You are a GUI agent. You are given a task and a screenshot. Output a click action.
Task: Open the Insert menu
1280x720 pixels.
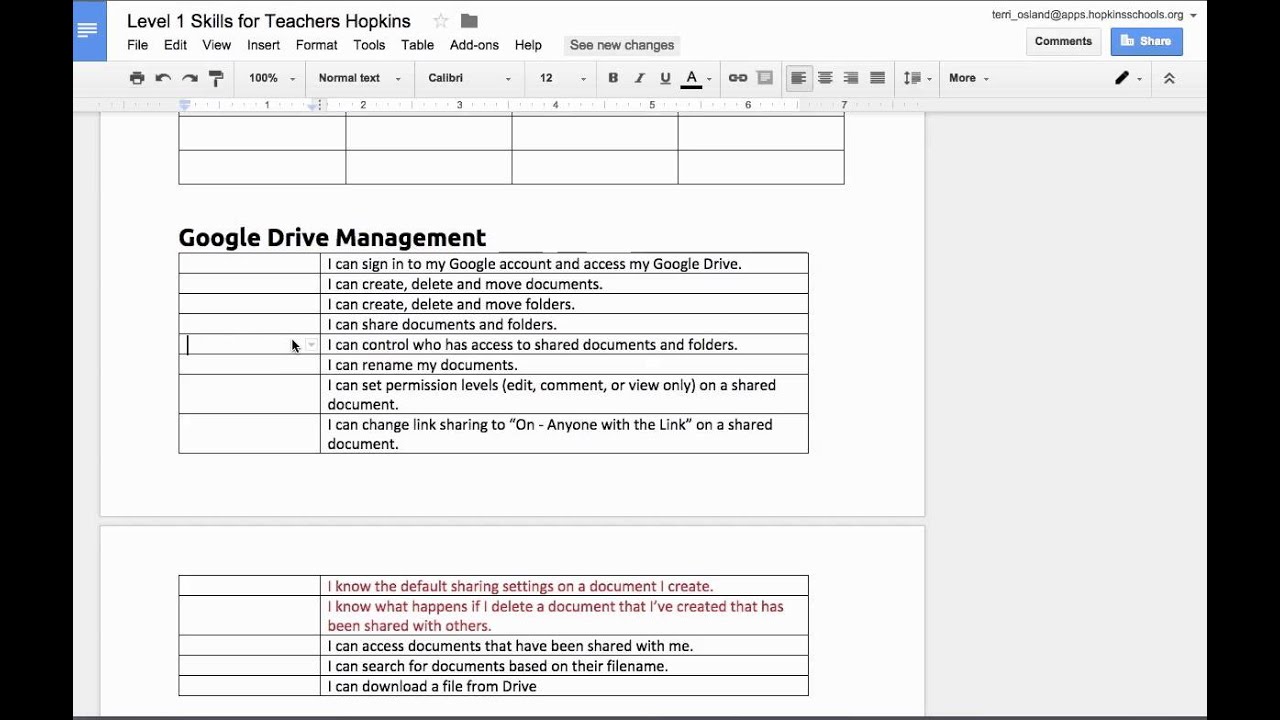point(263,45)
